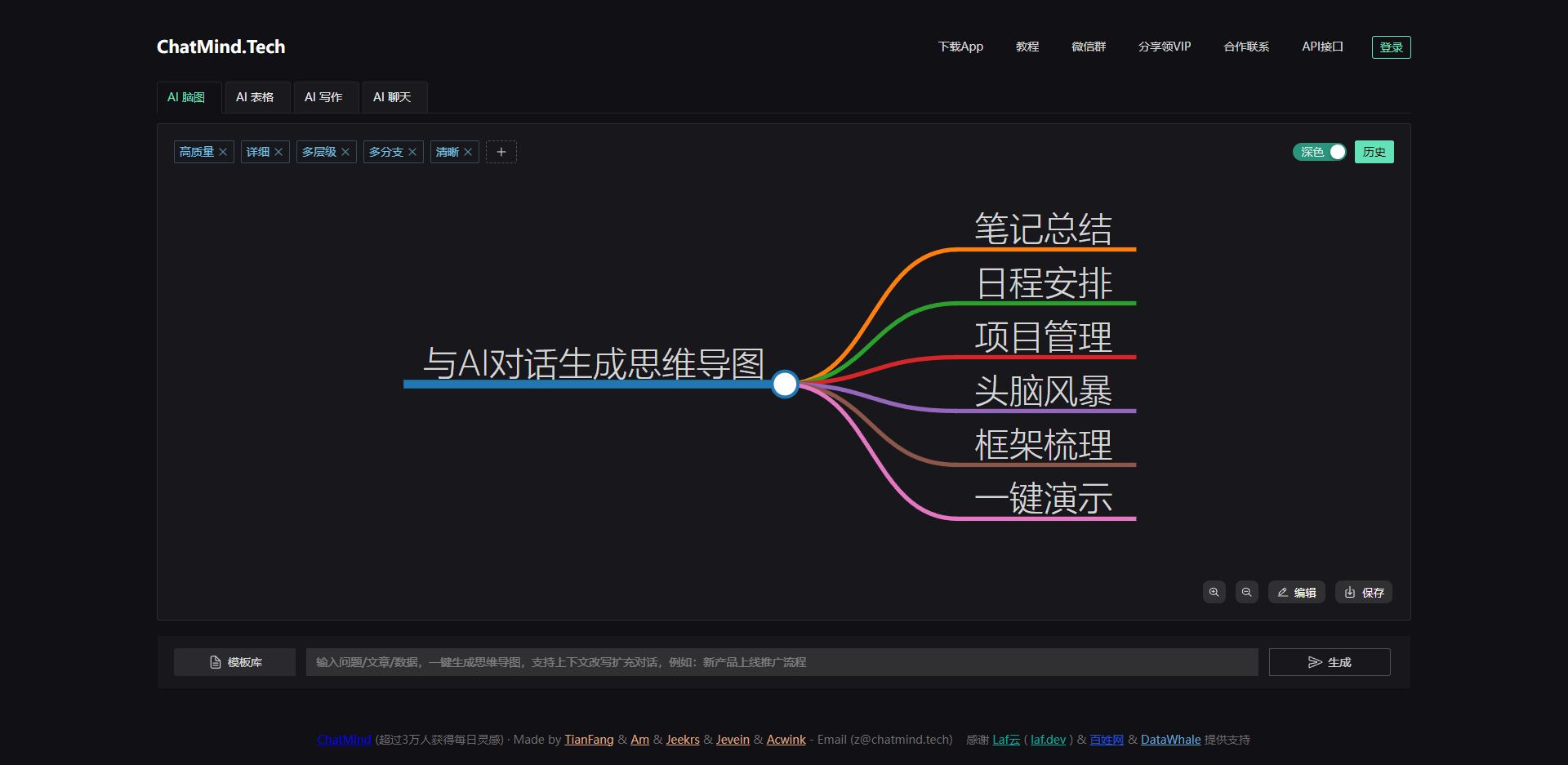Screen dimensions: 1568x765
Task: Open the AI 写作 tab
Action: pyautogui.click(x=323, y=97)
